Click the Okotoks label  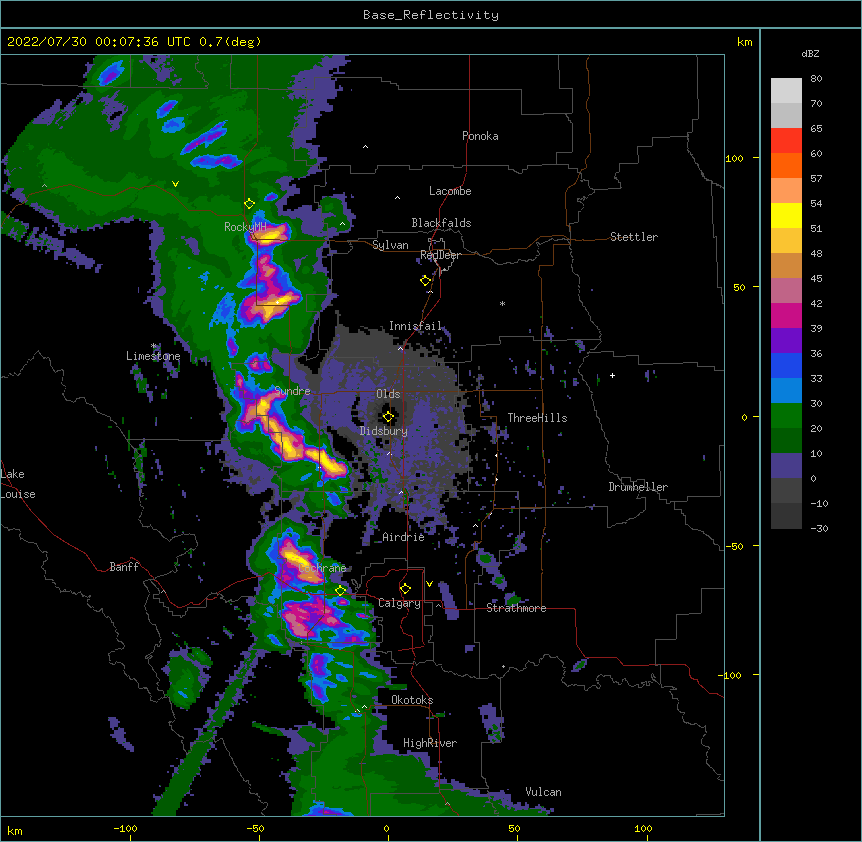(x=412, y=700)
